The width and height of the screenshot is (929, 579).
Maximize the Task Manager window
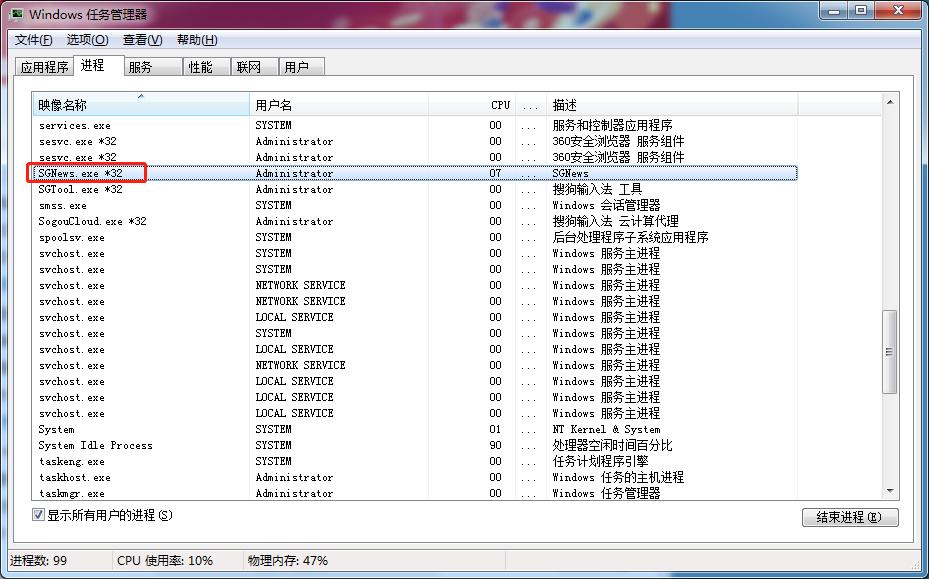(861, 10)
